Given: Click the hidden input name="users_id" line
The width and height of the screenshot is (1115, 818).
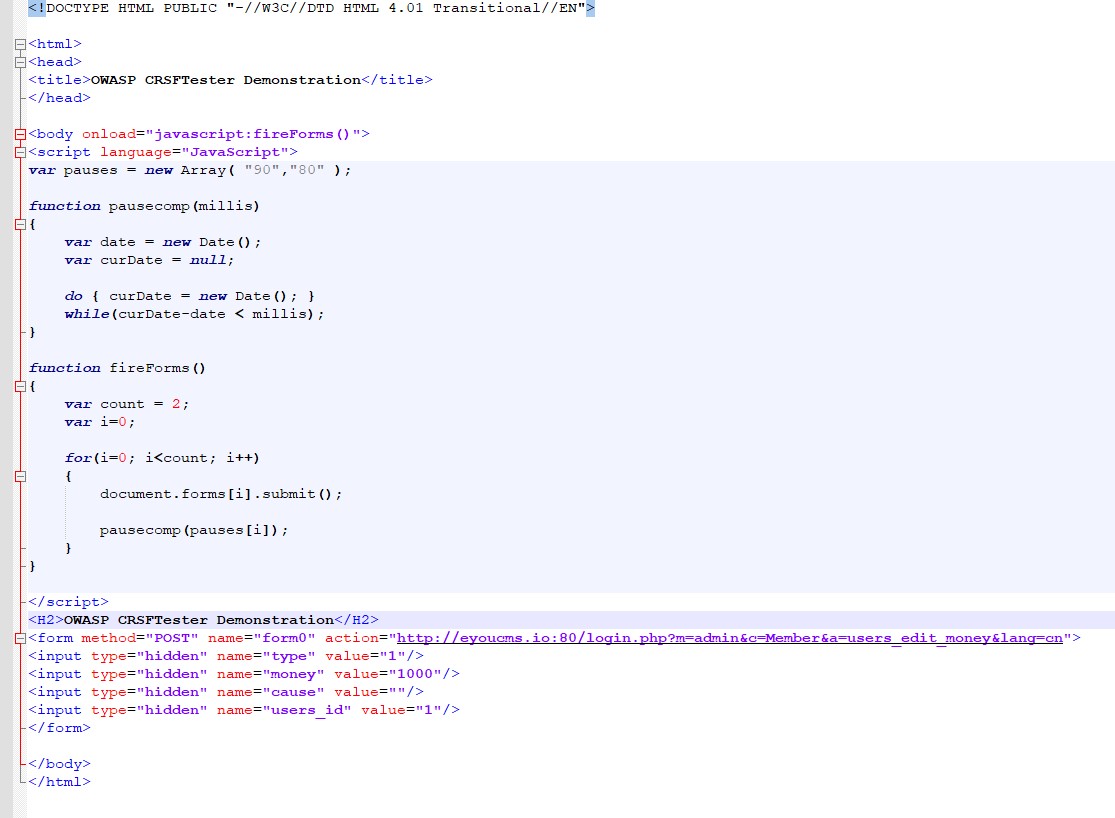Looking at the screenshot, I should 244,710.
